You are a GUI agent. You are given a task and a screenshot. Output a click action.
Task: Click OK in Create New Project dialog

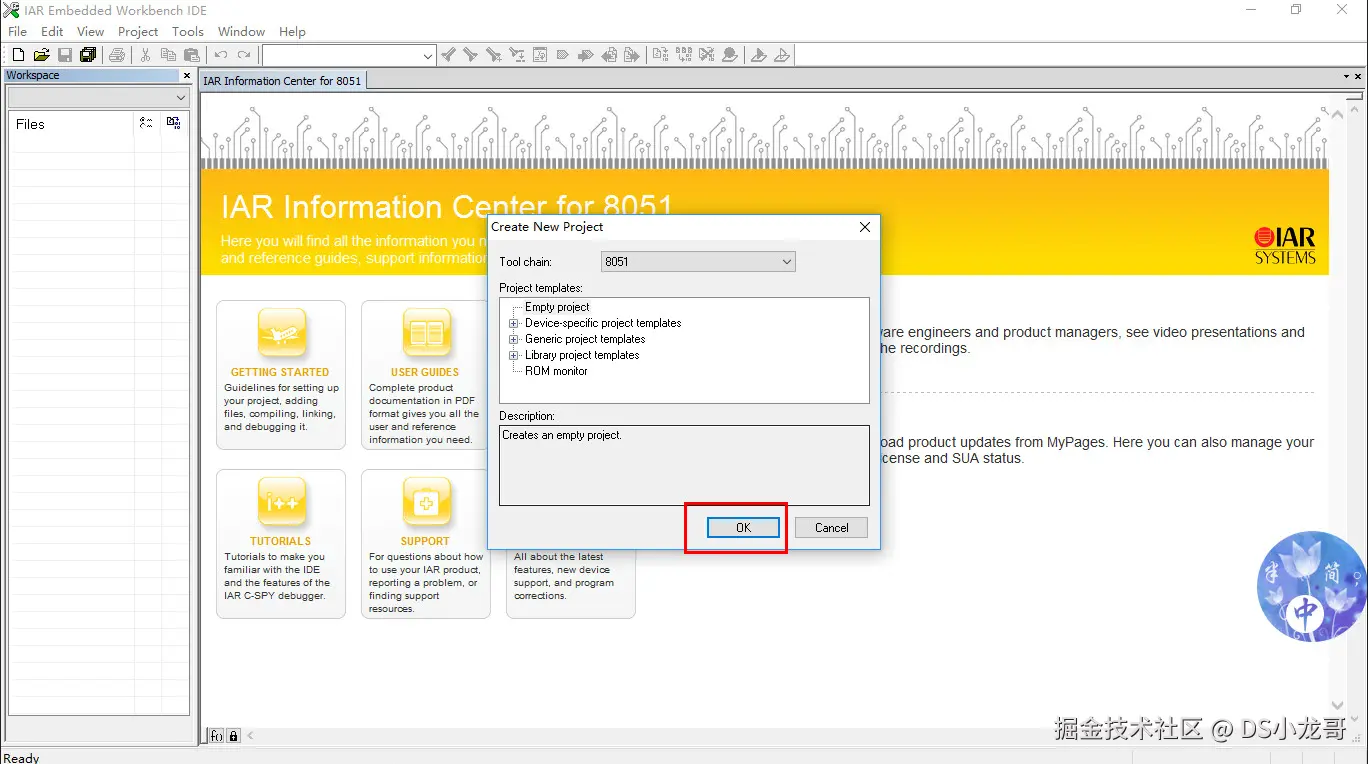743,528
